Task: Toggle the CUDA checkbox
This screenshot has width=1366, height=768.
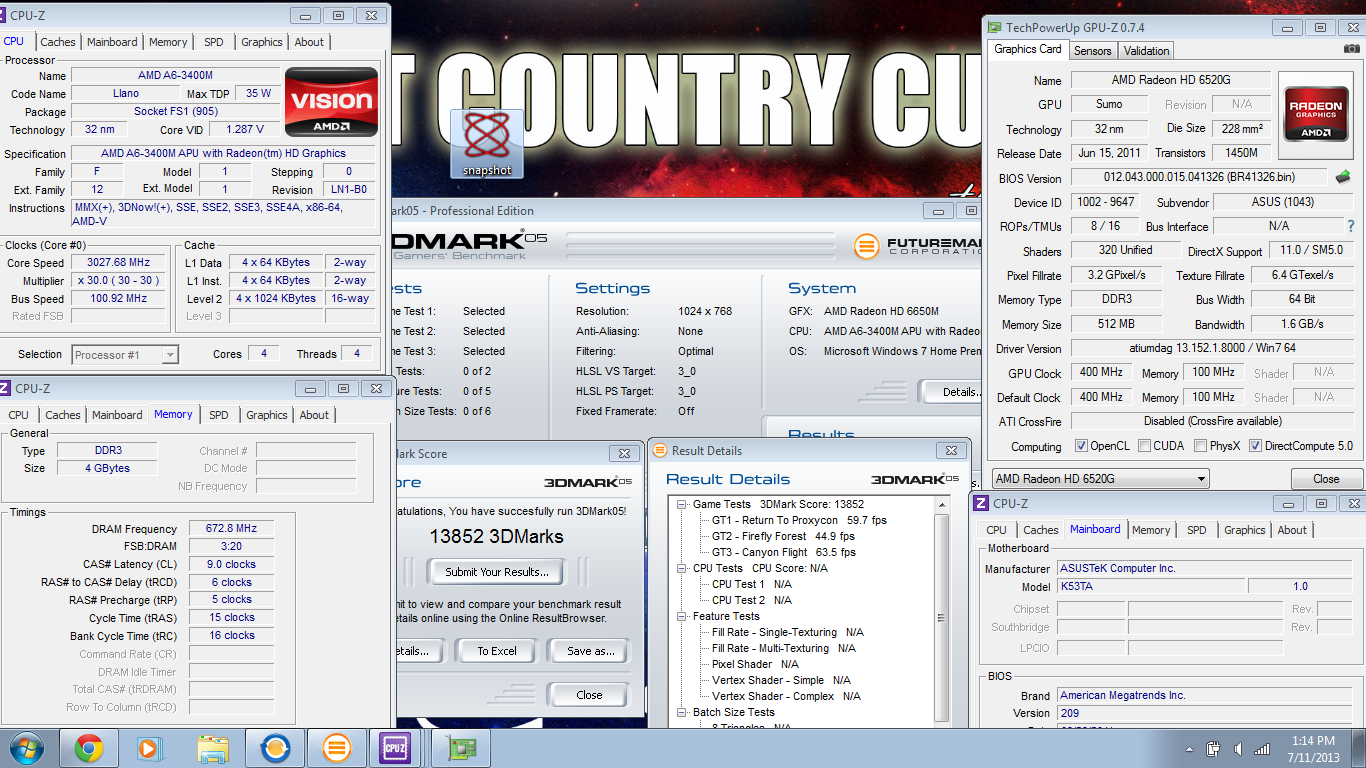Action: [x=1145, y=446]
